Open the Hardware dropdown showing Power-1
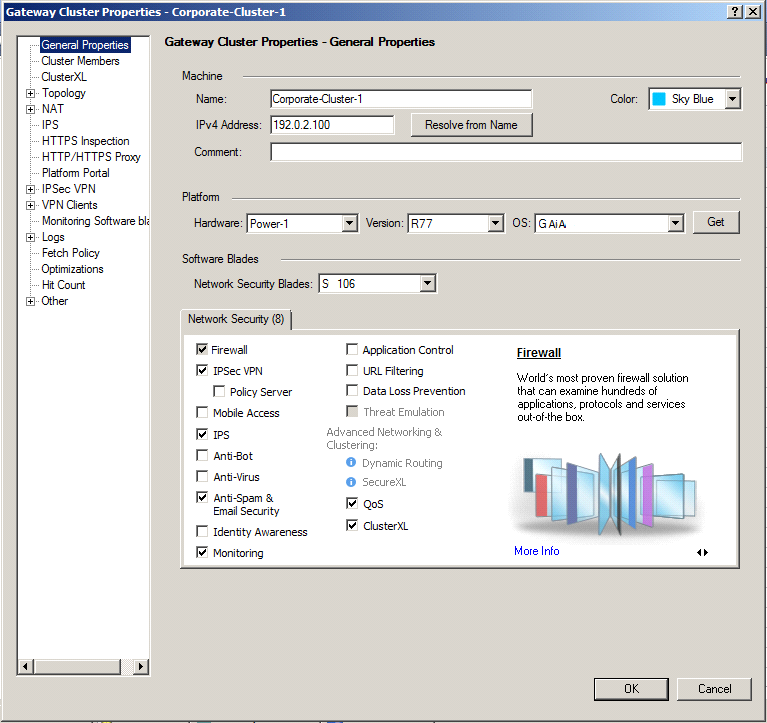767x723 pixels. point(349,224)
